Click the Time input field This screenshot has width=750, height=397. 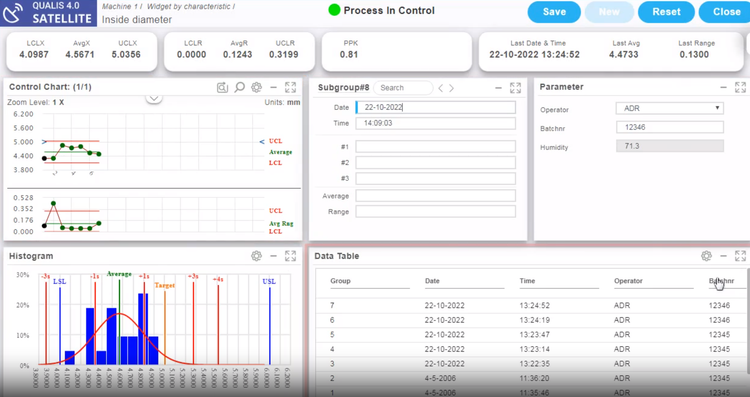[436, 123]
